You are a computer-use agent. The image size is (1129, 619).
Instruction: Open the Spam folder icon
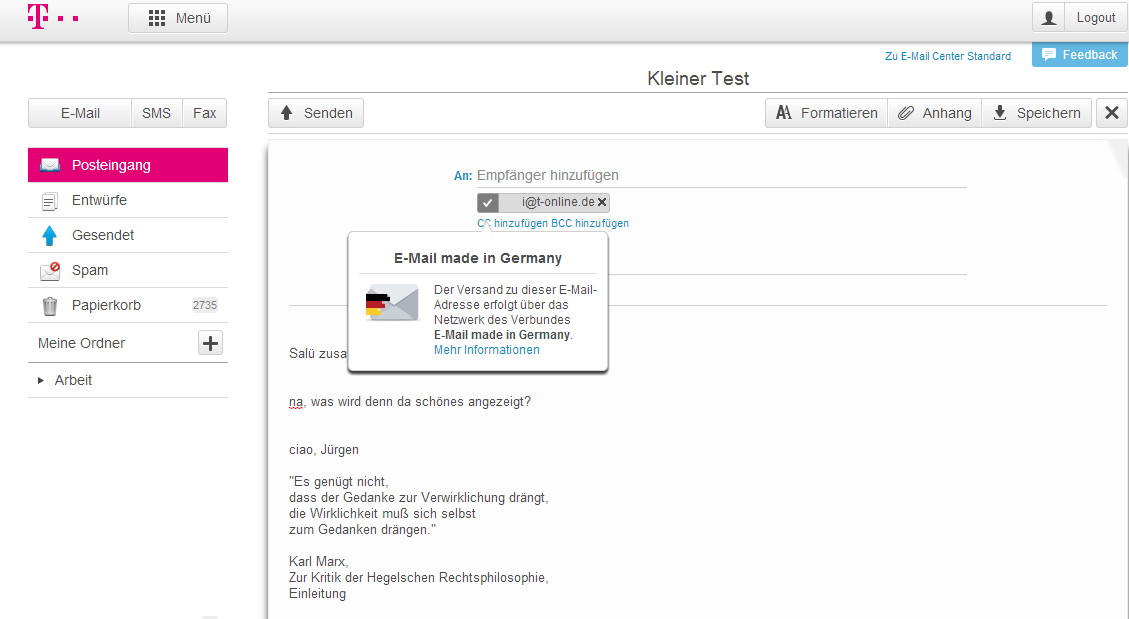[49, 269]
